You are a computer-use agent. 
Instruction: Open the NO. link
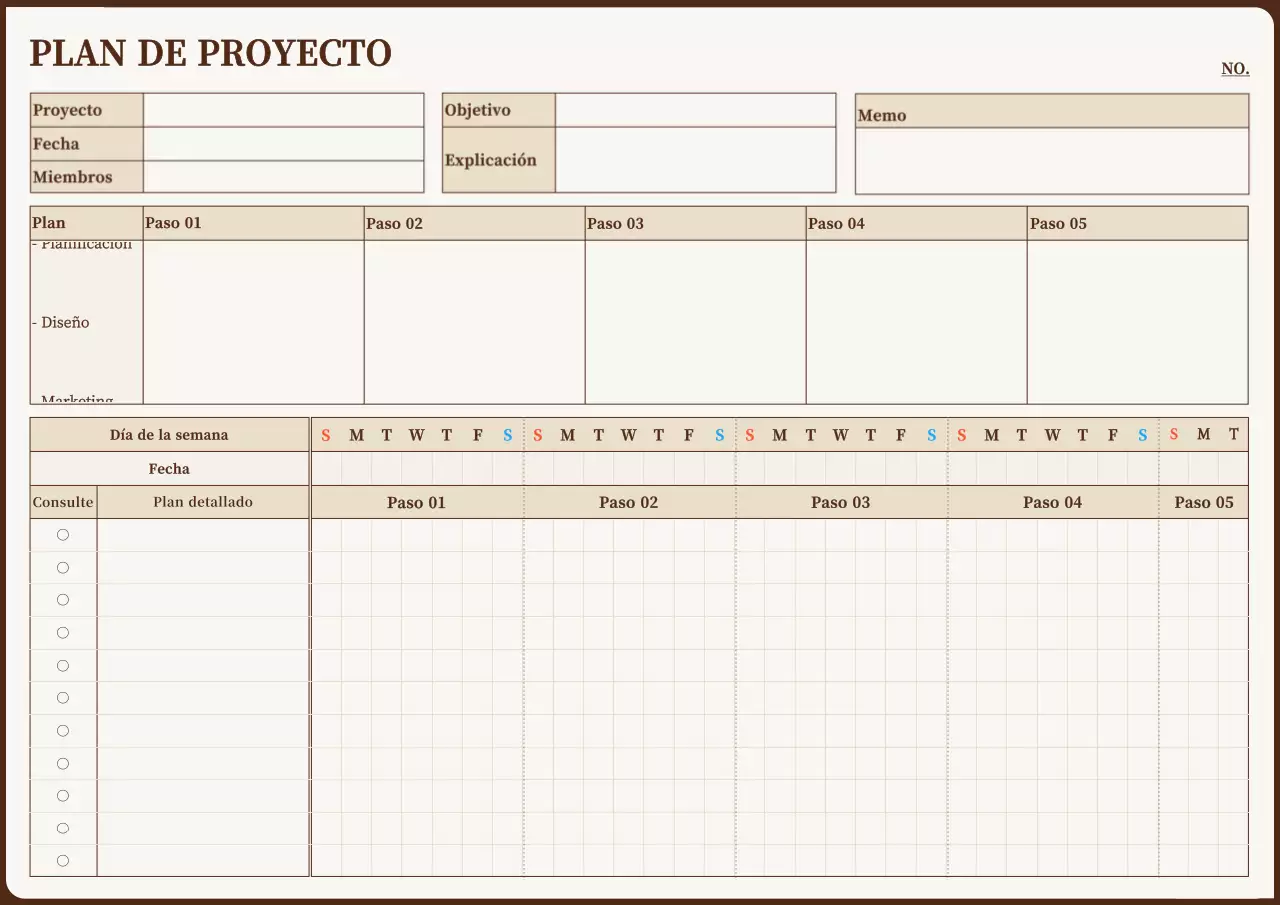pos(1234,68)
